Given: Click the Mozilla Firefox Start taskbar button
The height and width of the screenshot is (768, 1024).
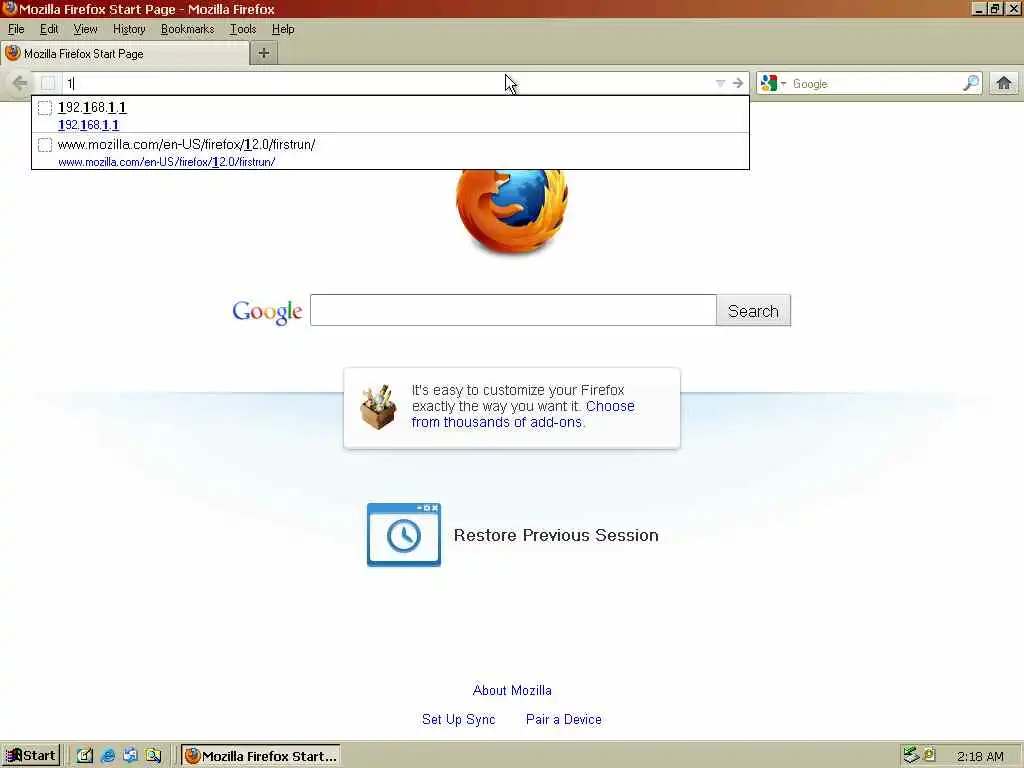Looking at the screenshot, I should 261,756.
